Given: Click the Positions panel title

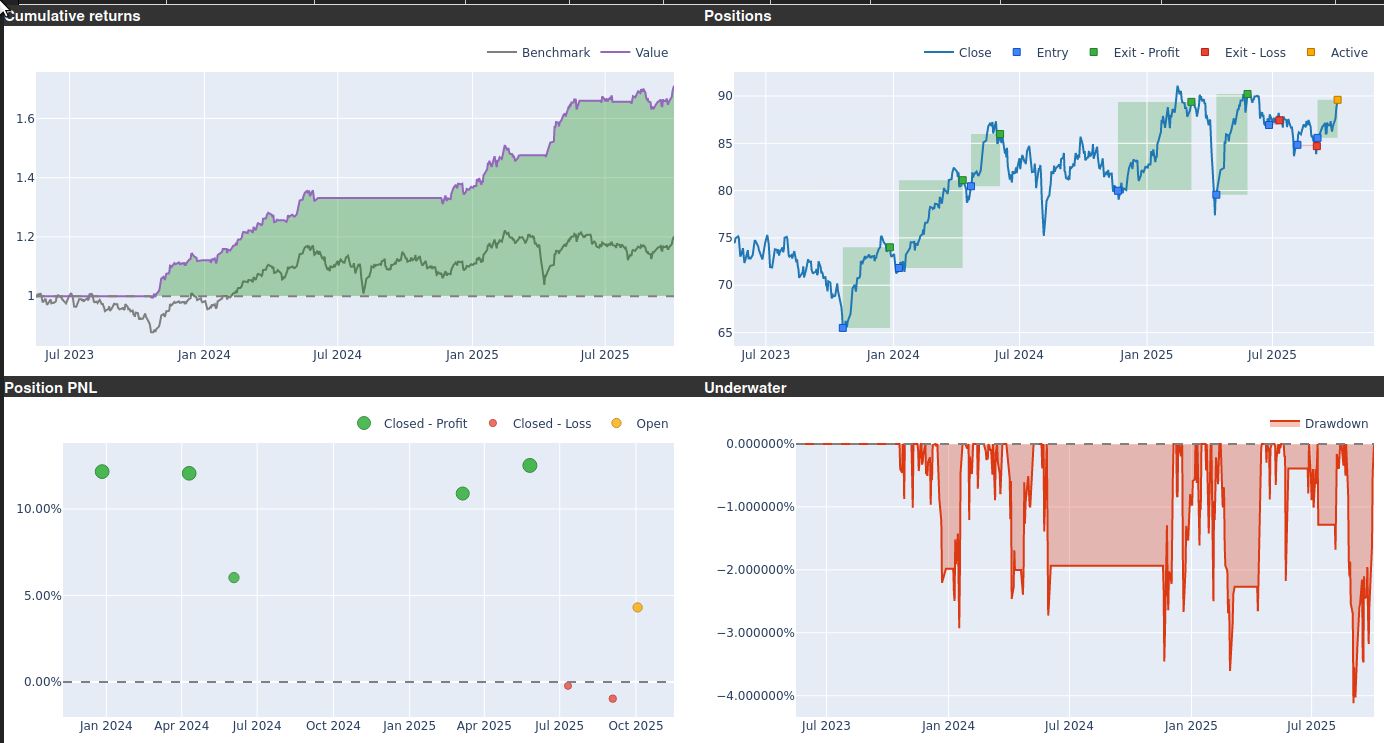Looking at the screenshot, I should pyautogui.click(x=738, y=16).
